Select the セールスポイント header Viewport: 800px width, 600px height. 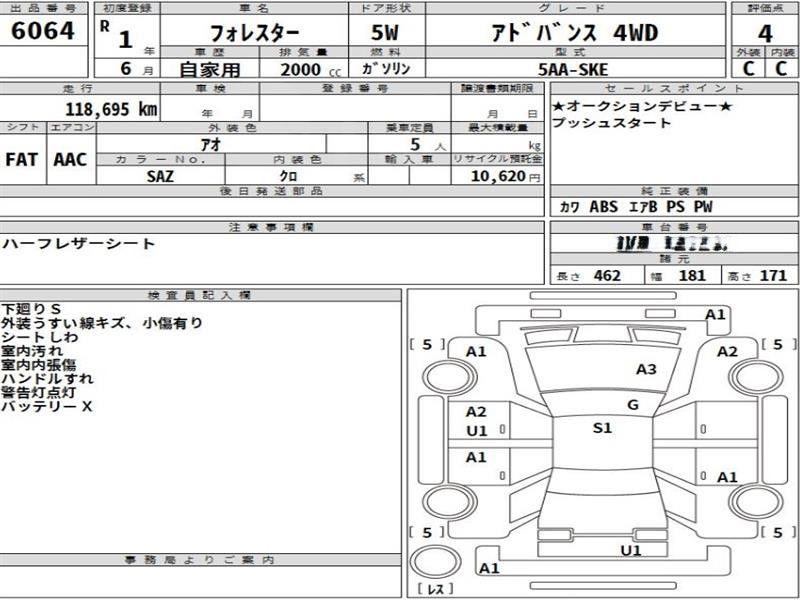coord(674,88)
